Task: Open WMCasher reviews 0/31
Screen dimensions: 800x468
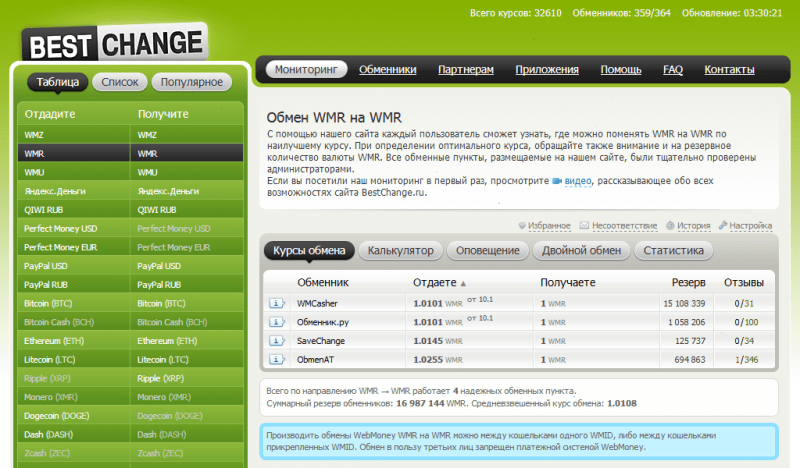Action: (x=744, y=304)
